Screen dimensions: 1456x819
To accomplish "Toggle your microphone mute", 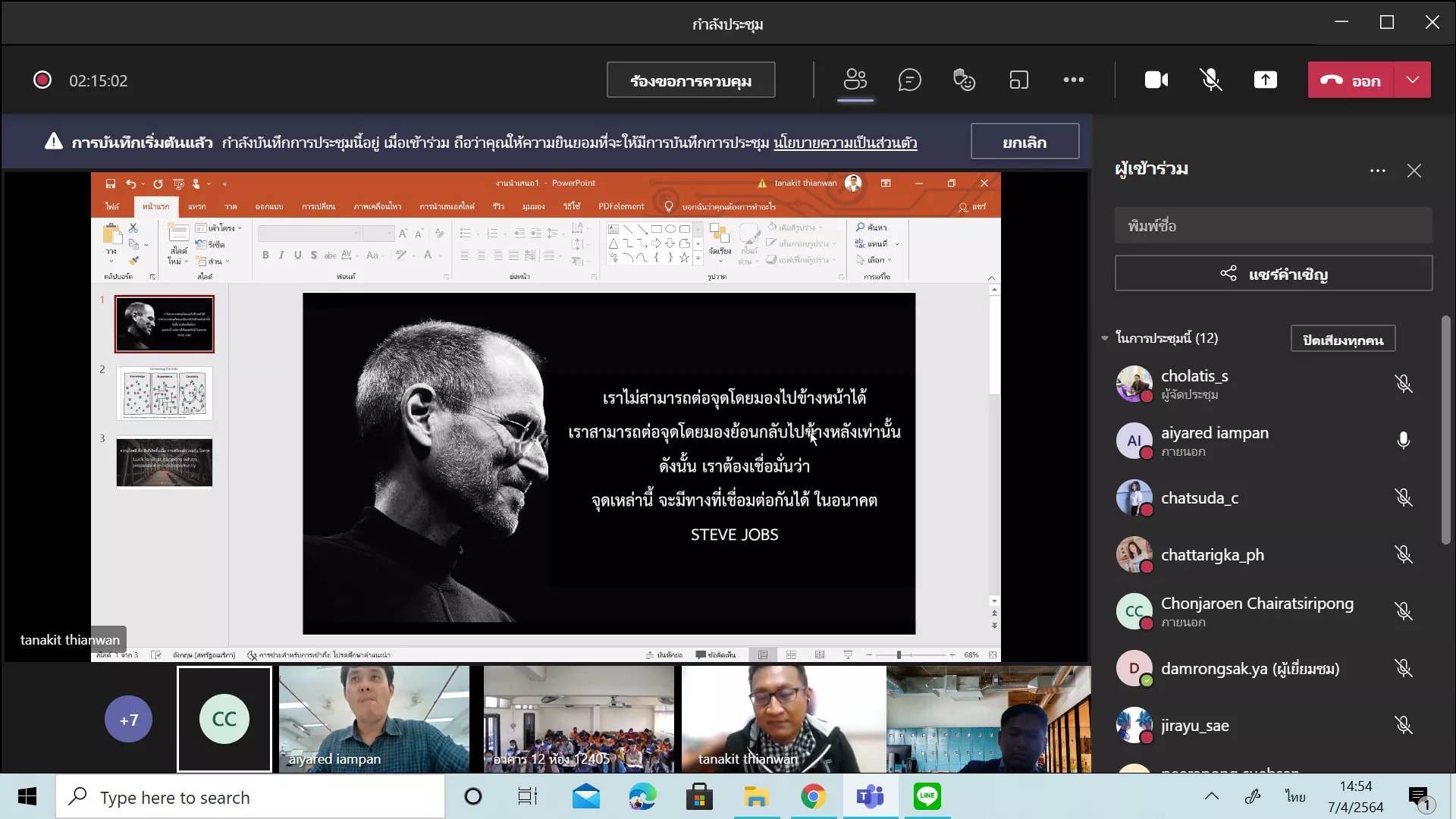I will [x=1210, y=80].
